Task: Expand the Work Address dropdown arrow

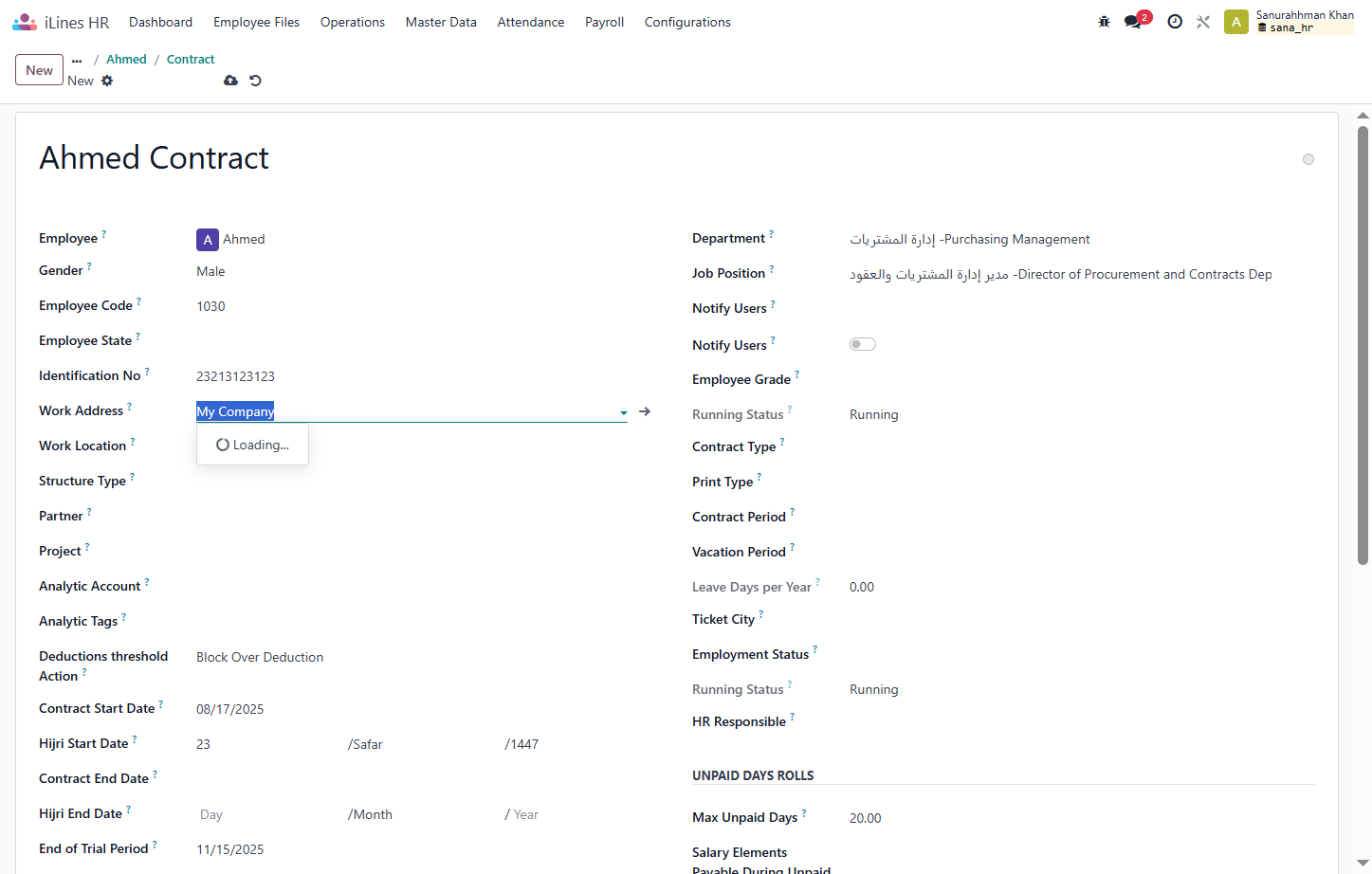Action: (623, 412)
